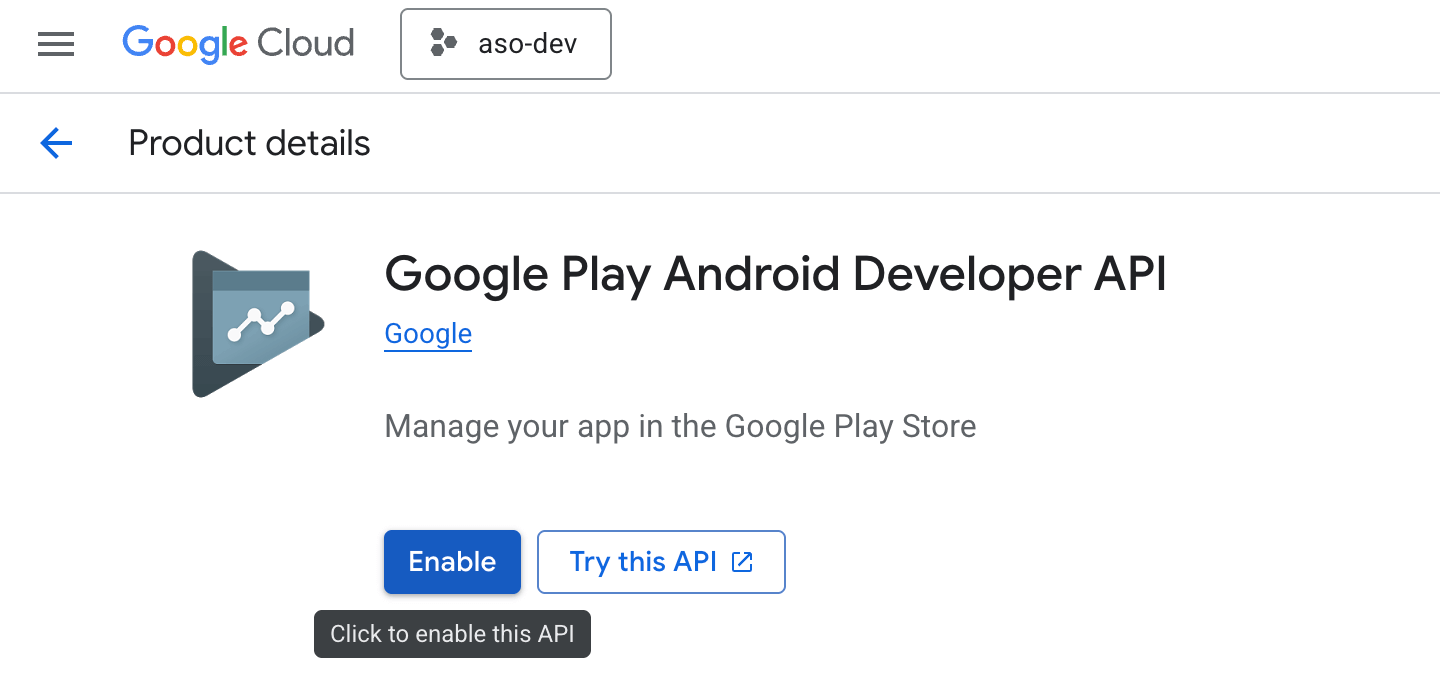1440x678 pixels.
Task: Click the Product details header text
Action: [x=248, y=143]
